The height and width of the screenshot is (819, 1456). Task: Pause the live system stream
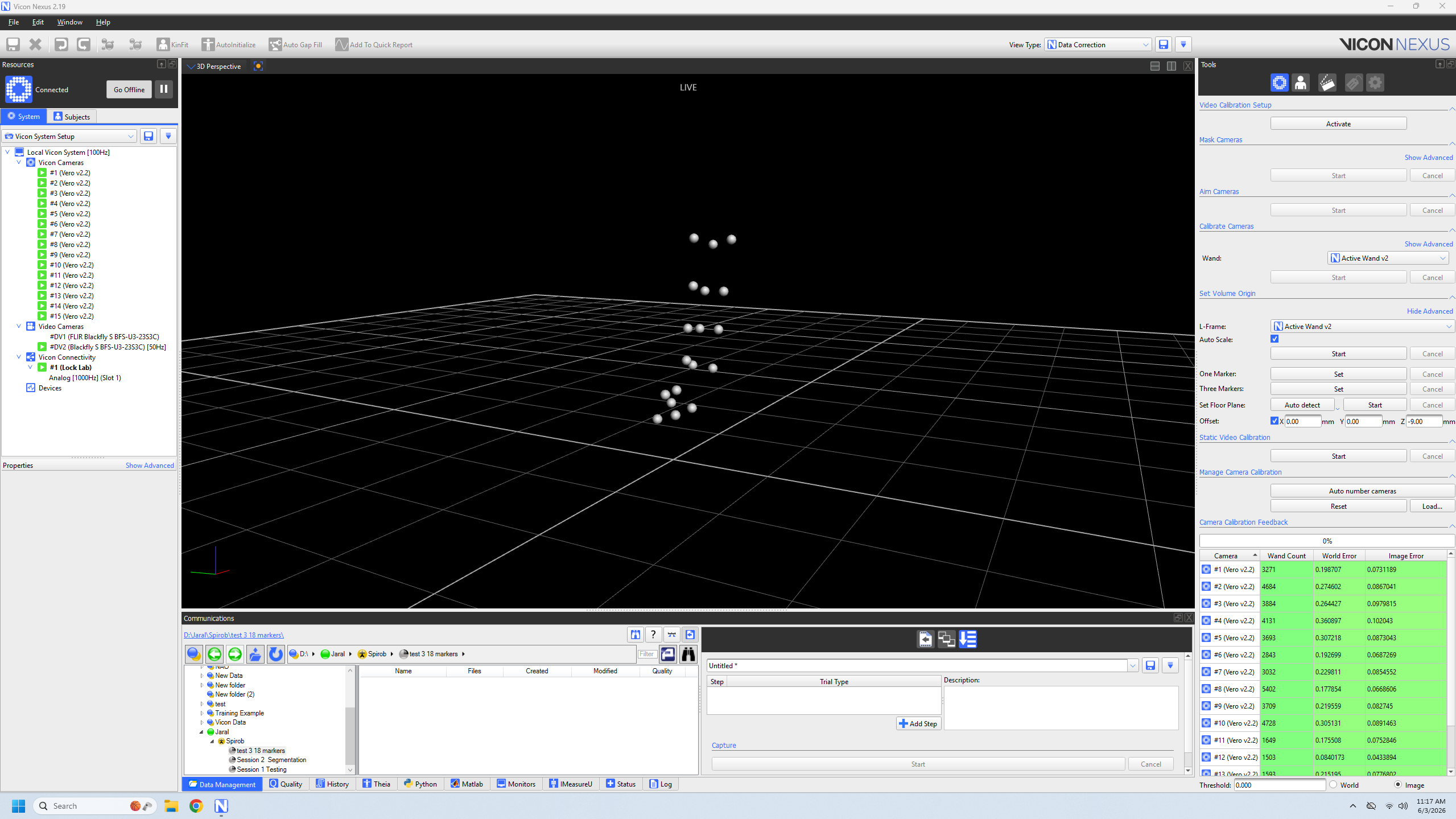pos(164,89)
